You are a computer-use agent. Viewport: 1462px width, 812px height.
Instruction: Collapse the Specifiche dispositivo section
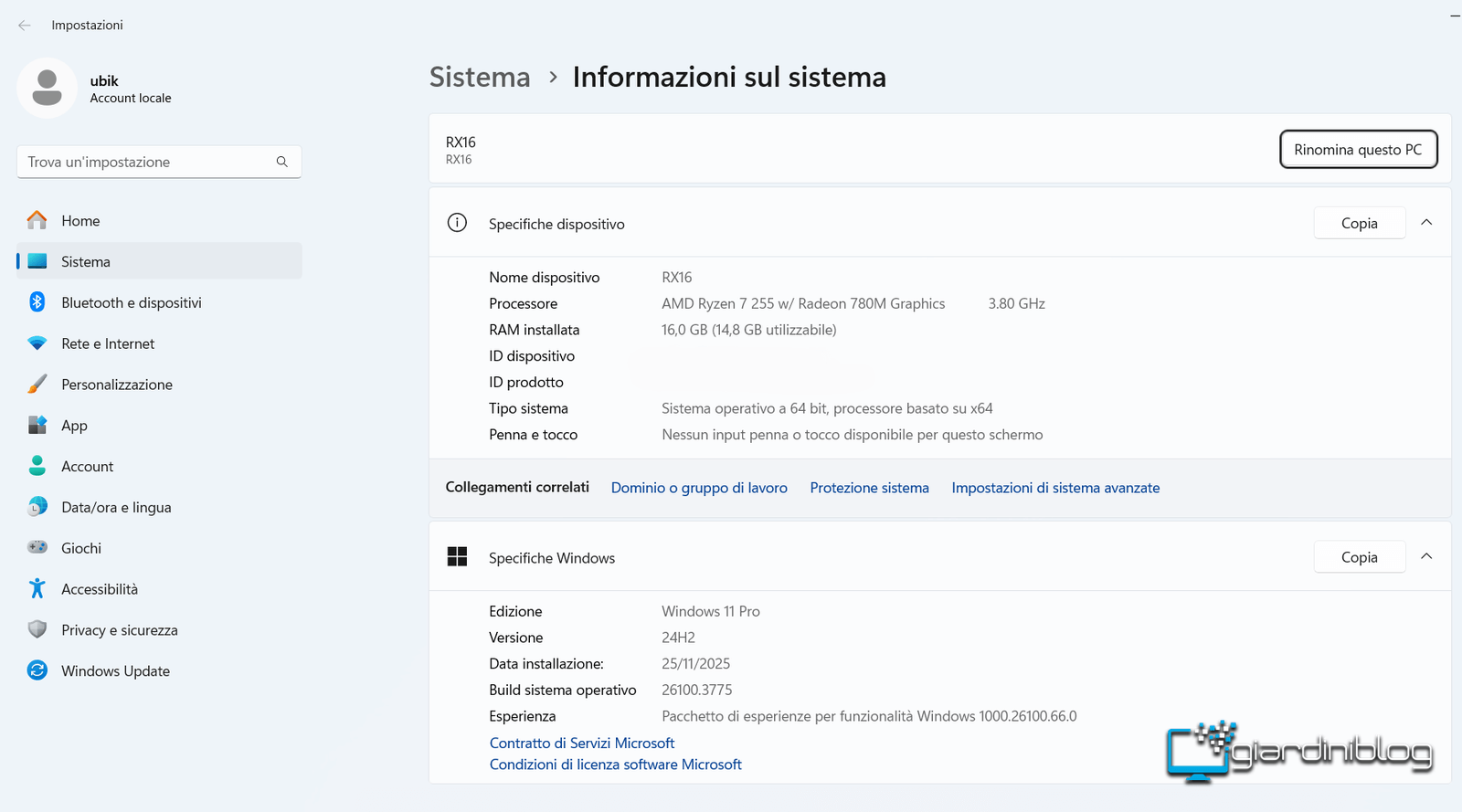tap(1426, 223)
